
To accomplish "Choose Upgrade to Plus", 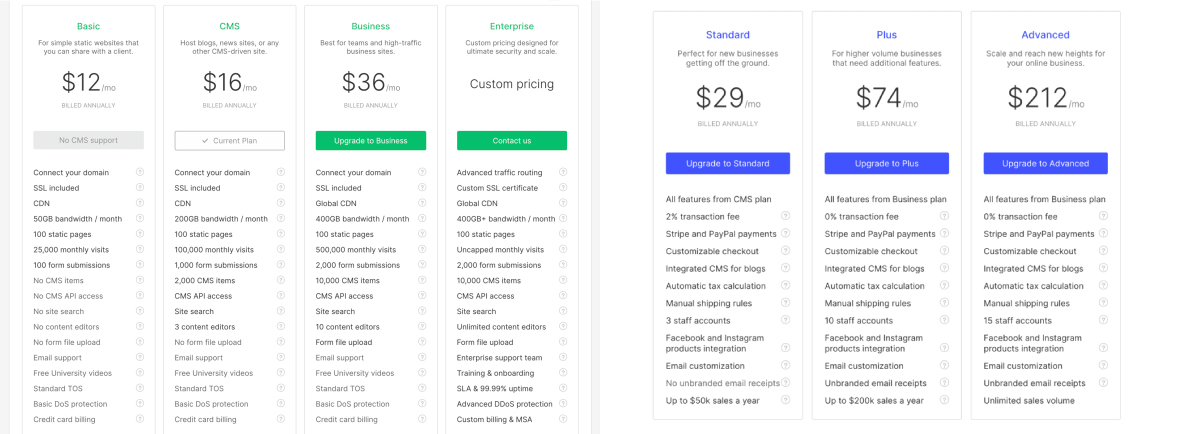I will (887, 163).
